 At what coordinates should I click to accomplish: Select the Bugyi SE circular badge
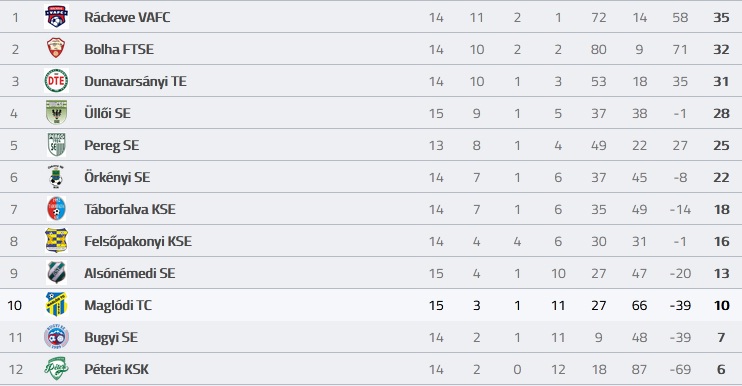click(x=56, y=337)
